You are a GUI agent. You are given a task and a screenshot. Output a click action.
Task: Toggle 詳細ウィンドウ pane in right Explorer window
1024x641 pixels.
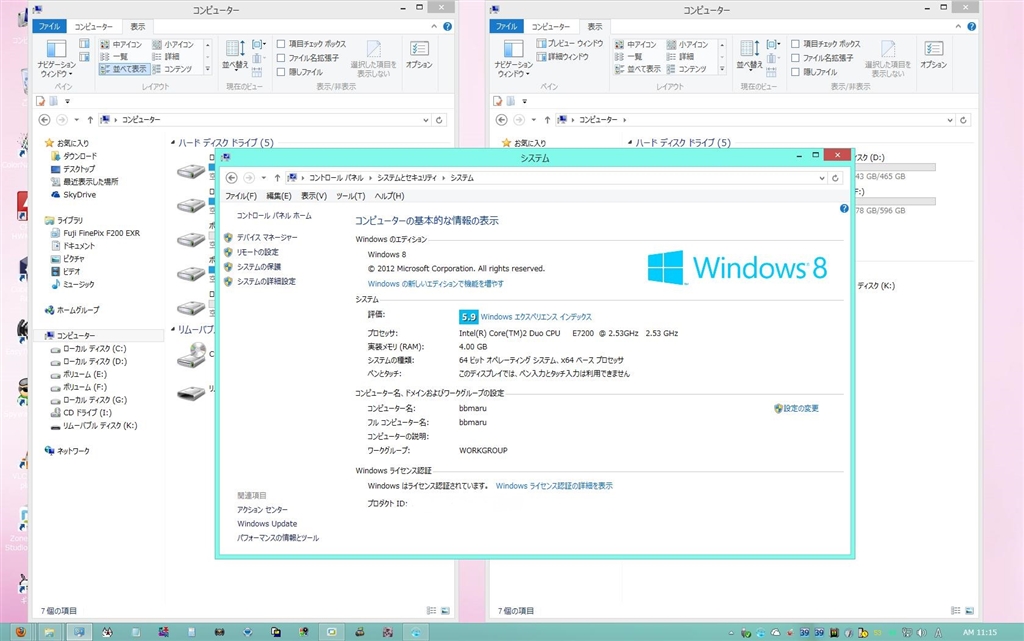[x=562, y=57]
